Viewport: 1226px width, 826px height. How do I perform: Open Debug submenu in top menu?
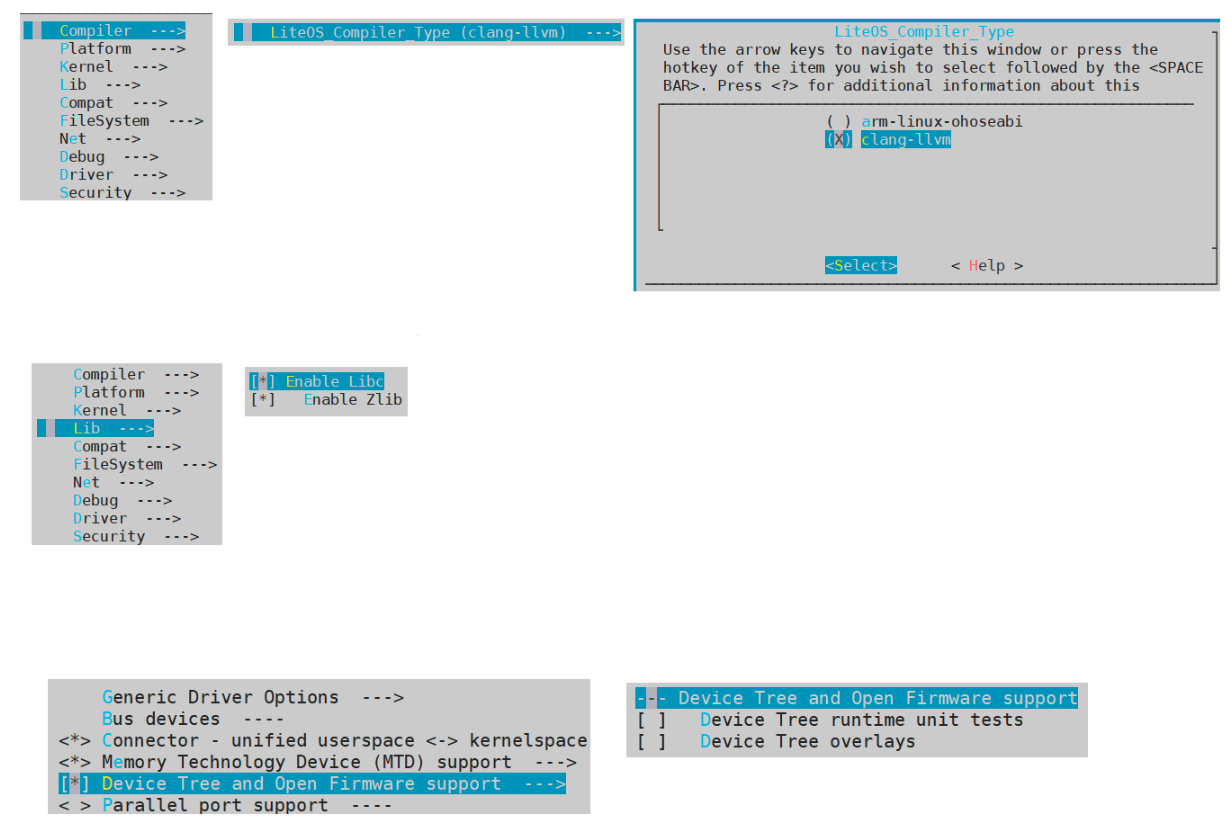(108, 156)
